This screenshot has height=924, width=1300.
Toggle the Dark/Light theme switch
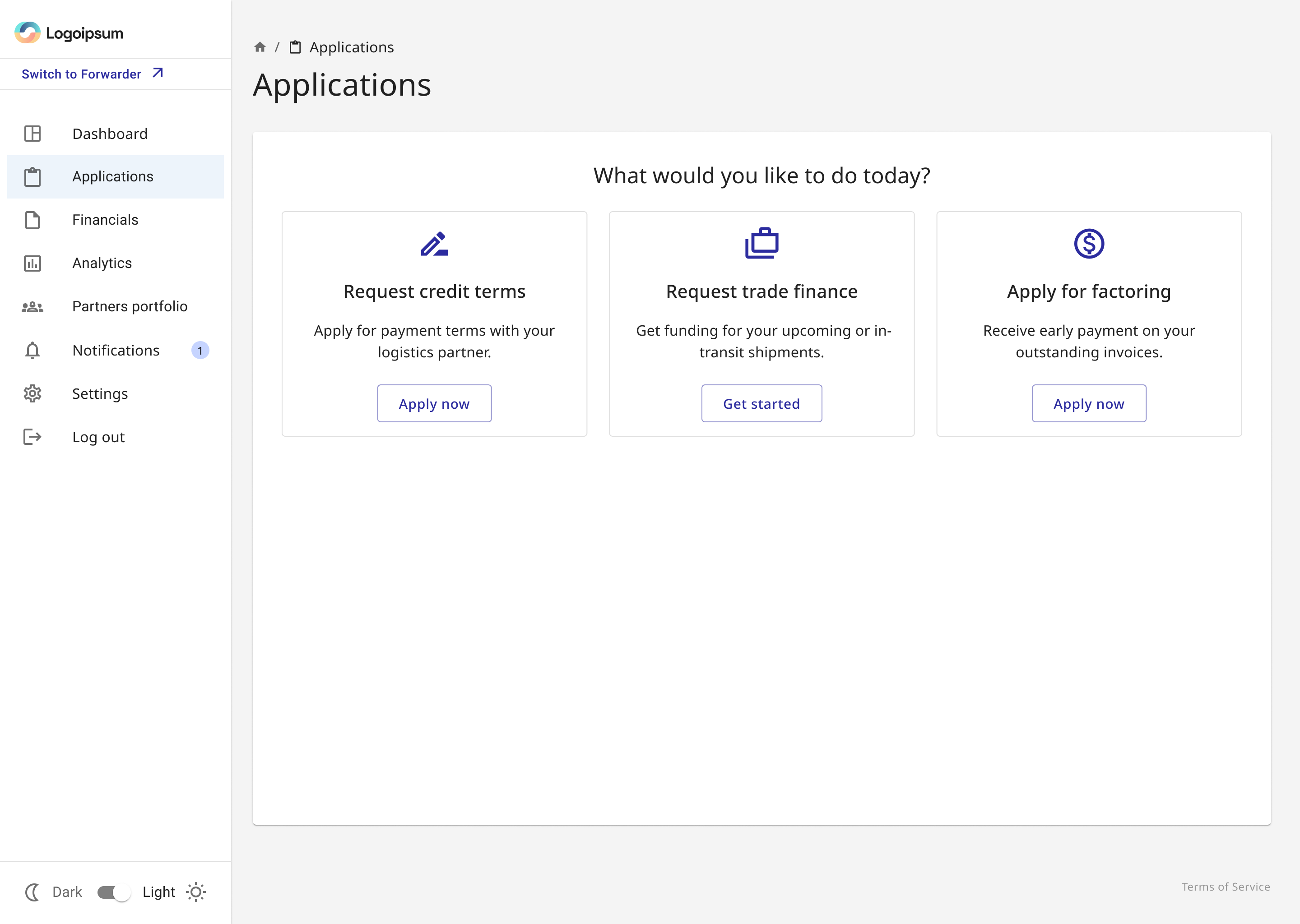pyautogui.click(x=114, y=892)
